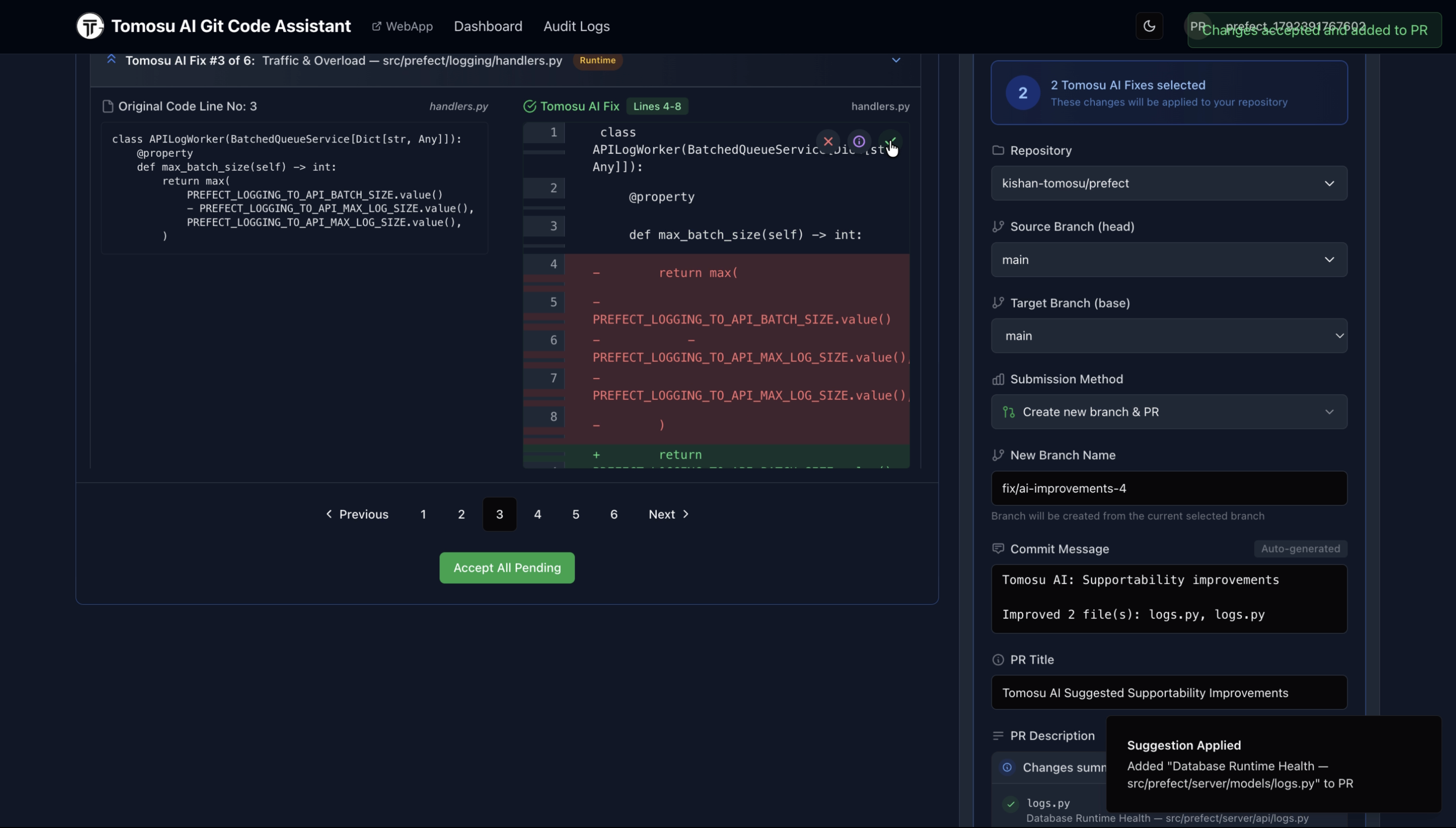
Task: Select pagination page 1
Action: pos(423,515)
